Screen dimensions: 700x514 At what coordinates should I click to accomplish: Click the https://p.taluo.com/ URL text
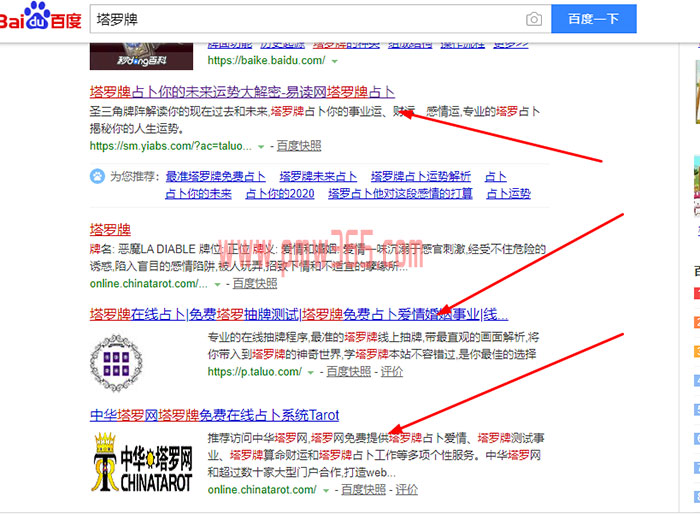pos(255,372)
